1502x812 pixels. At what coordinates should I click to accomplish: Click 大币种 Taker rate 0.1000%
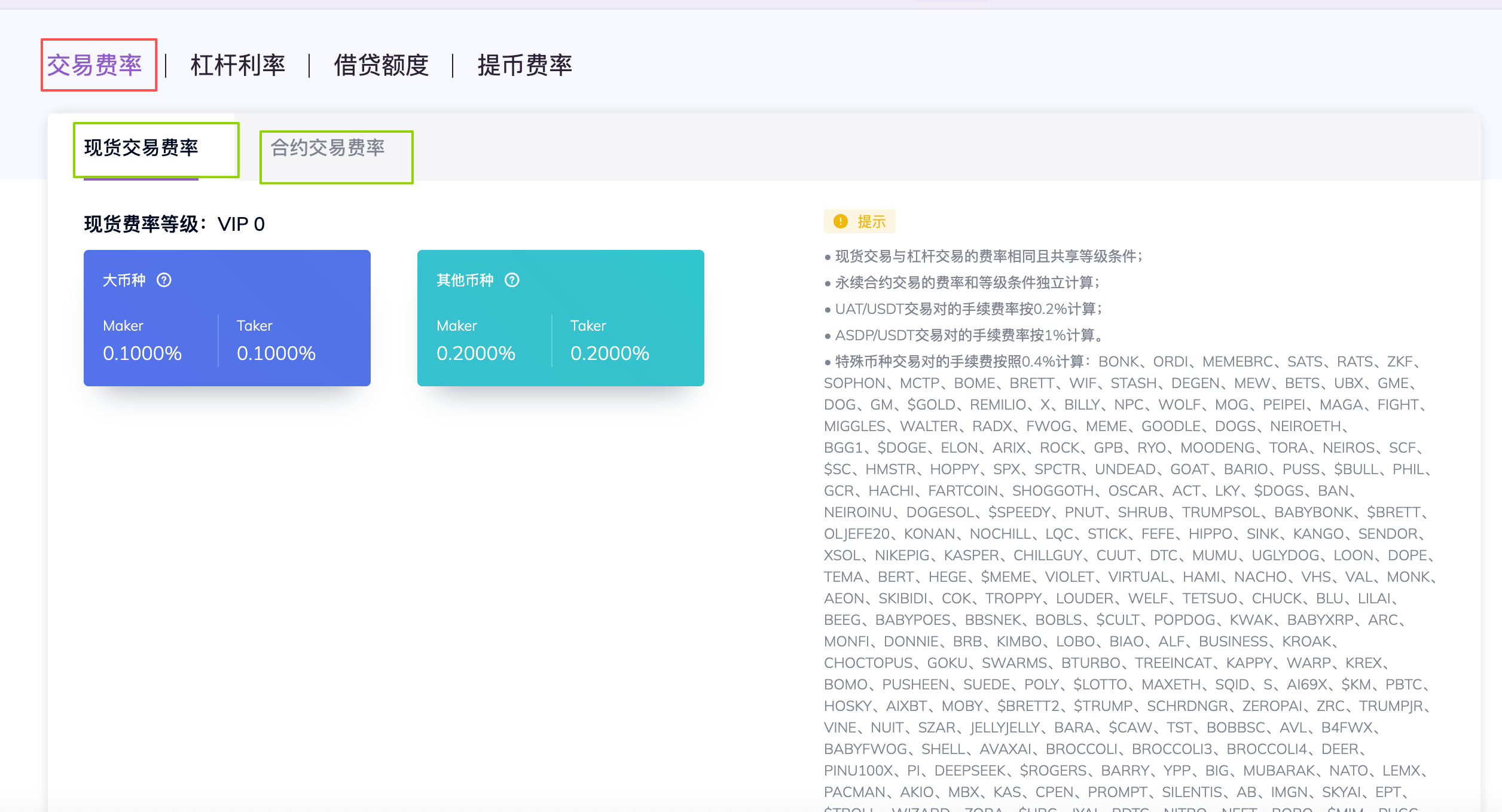pos(276,353)
